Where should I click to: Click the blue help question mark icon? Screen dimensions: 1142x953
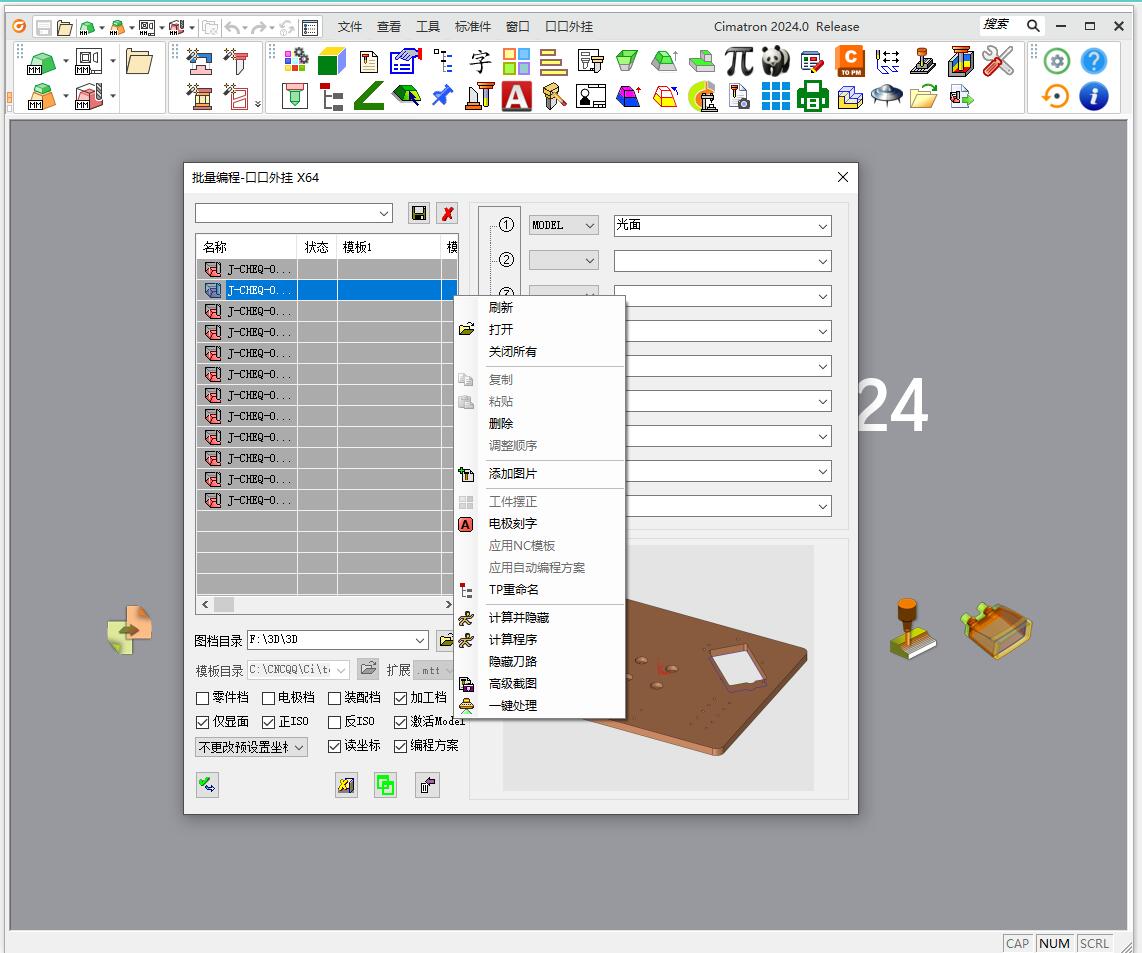[x=1093, y=62]
